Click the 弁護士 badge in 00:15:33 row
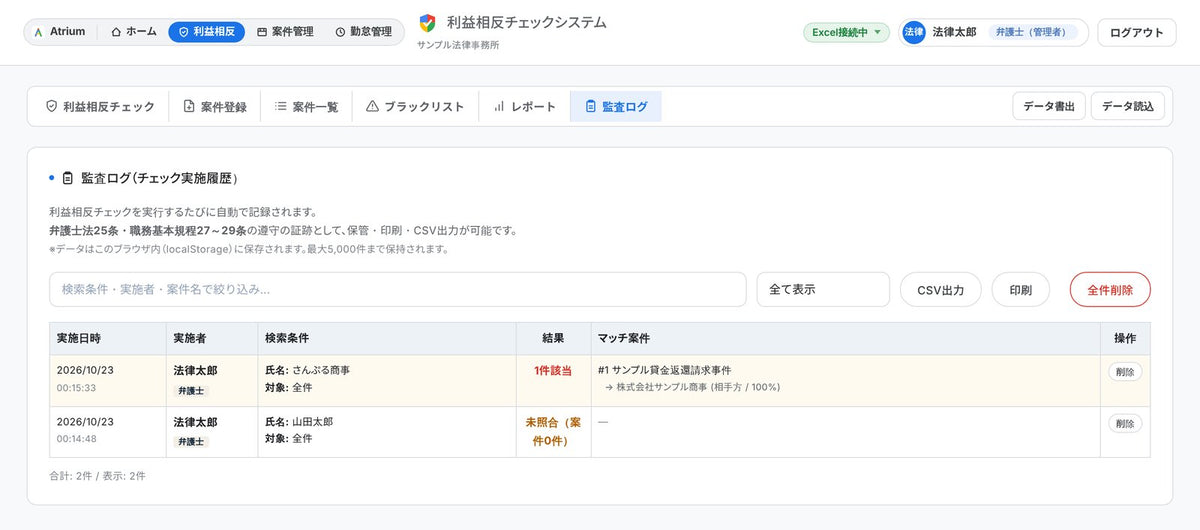 coord(191,390)
